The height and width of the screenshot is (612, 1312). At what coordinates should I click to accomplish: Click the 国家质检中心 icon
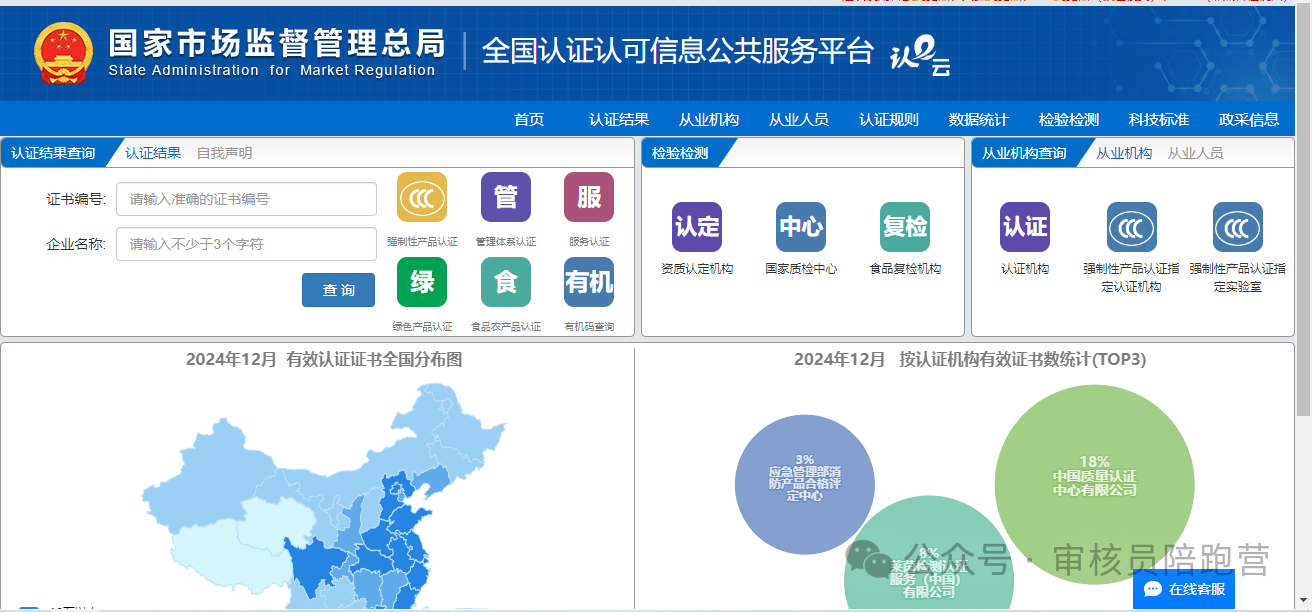pos(801,227)
